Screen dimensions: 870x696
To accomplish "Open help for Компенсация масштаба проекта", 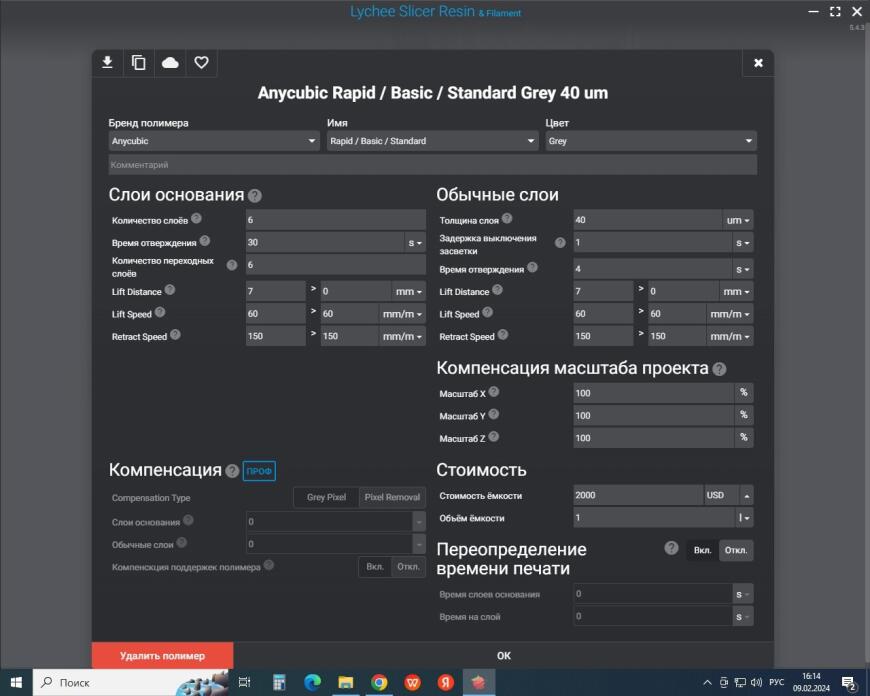I will pyautogui.click(x=719, y=369).
